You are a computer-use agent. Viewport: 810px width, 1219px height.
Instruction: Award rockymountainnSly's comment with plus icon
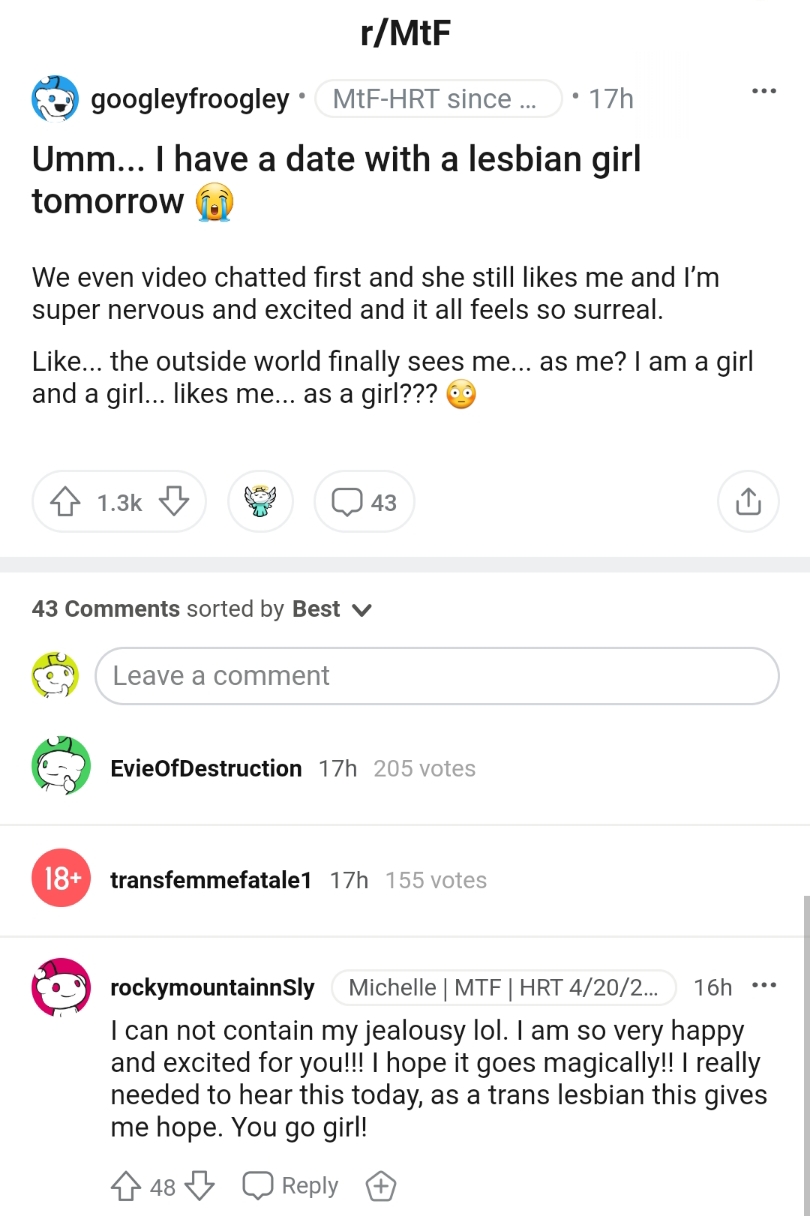(381, 1186)
